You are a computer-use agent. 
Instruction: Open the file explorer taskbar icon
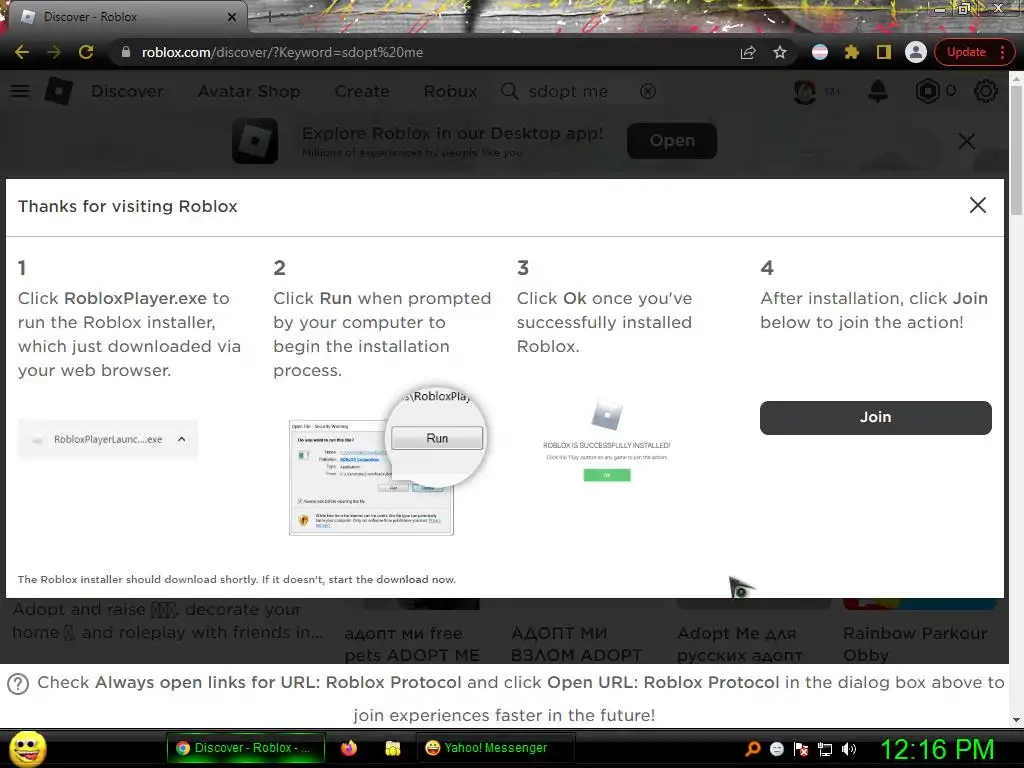(x=392, y=748)
